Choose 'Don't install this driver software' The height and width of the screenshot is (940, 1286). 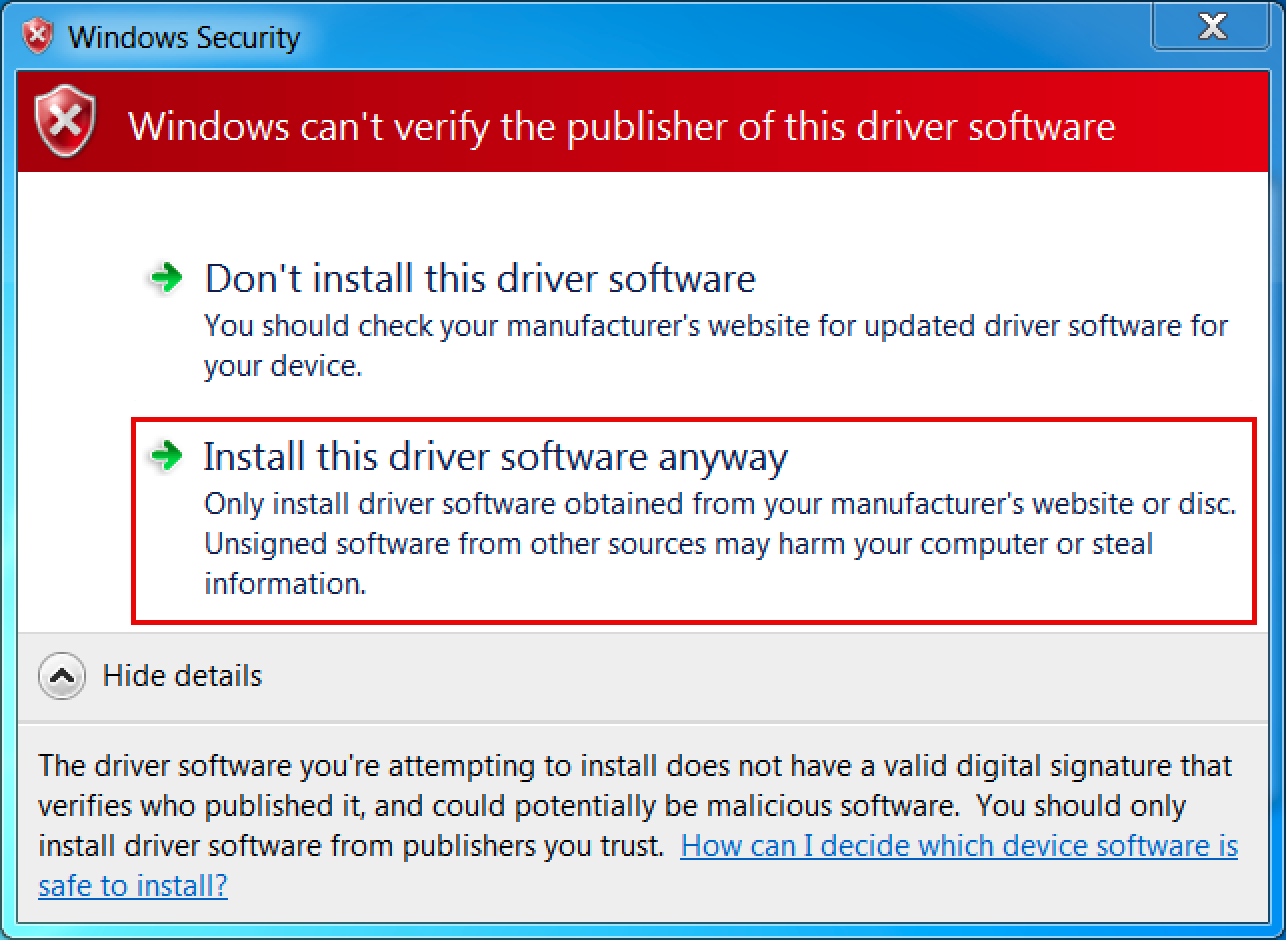(x=479, y=278)
